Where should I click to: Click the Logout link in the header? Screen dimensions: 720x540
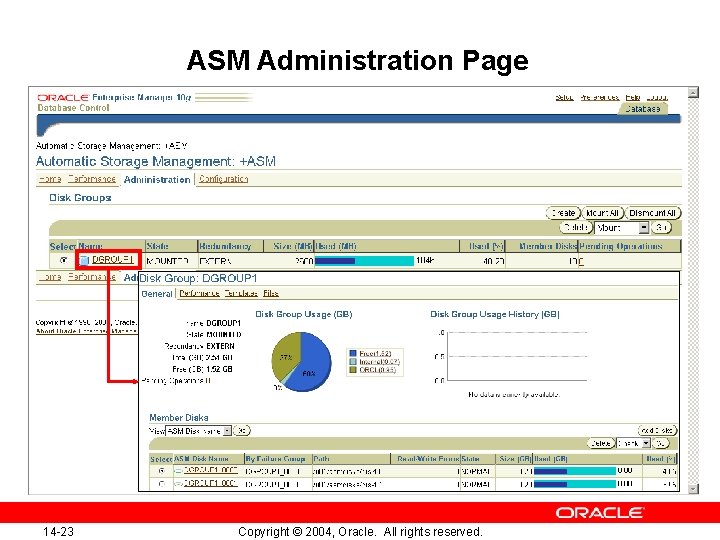pyautogui.click(x=657, y=97)
